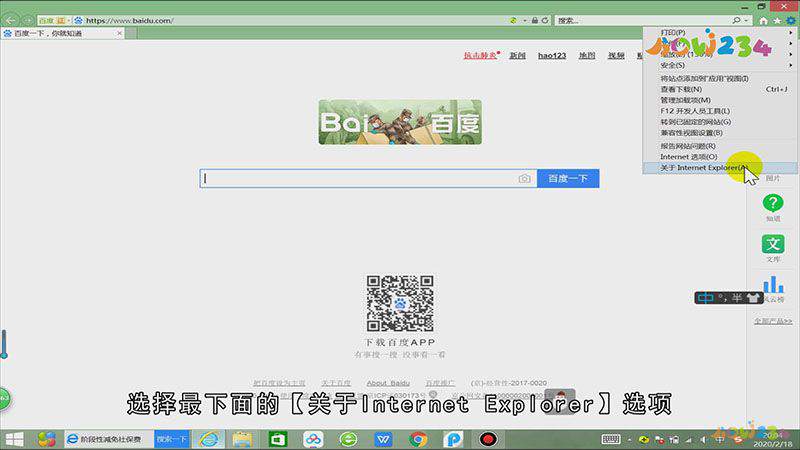Image resolution: width=800 pixels, height=450 pixels.
Task: Click the blue bar chart 风云榜 icon
Action: pyautogui.click(x=773, y=285)
